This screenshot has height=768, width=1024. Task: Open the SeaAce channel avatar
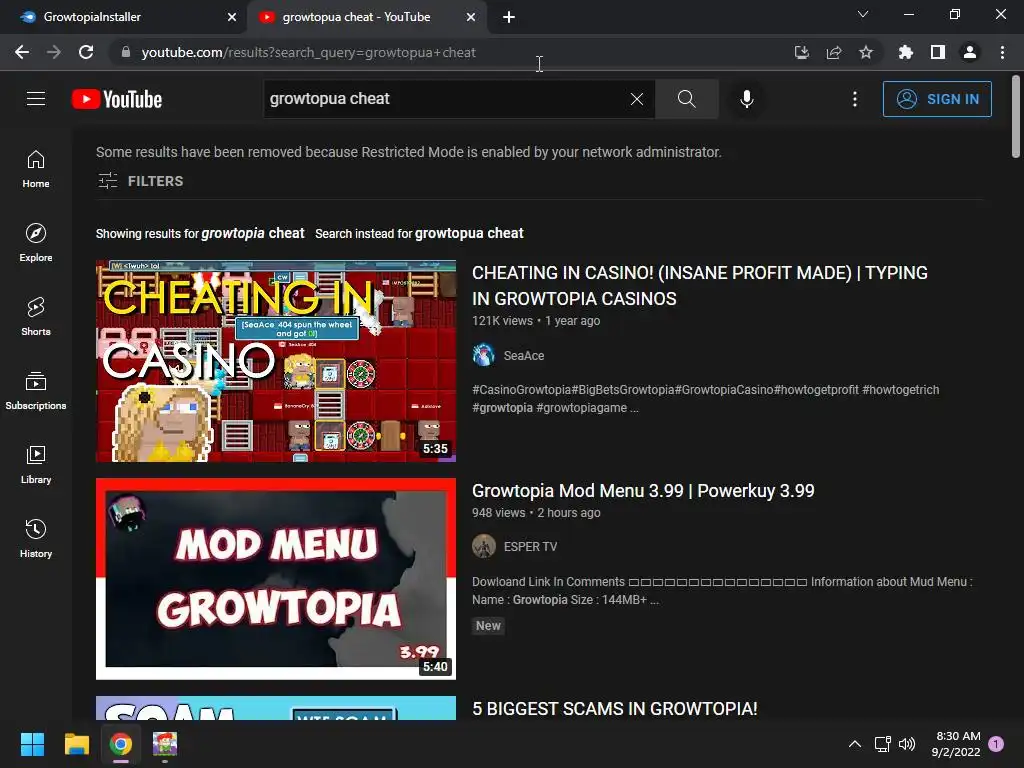[484, 355]
